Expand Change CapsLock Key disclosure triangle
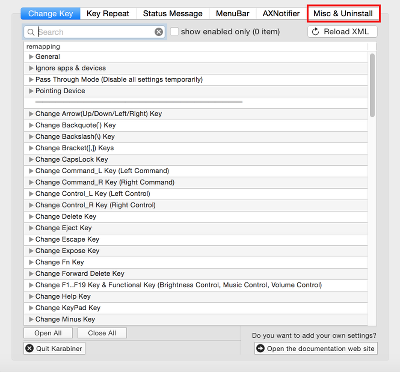This screenshot has height=372, width=400. (31, 159)
